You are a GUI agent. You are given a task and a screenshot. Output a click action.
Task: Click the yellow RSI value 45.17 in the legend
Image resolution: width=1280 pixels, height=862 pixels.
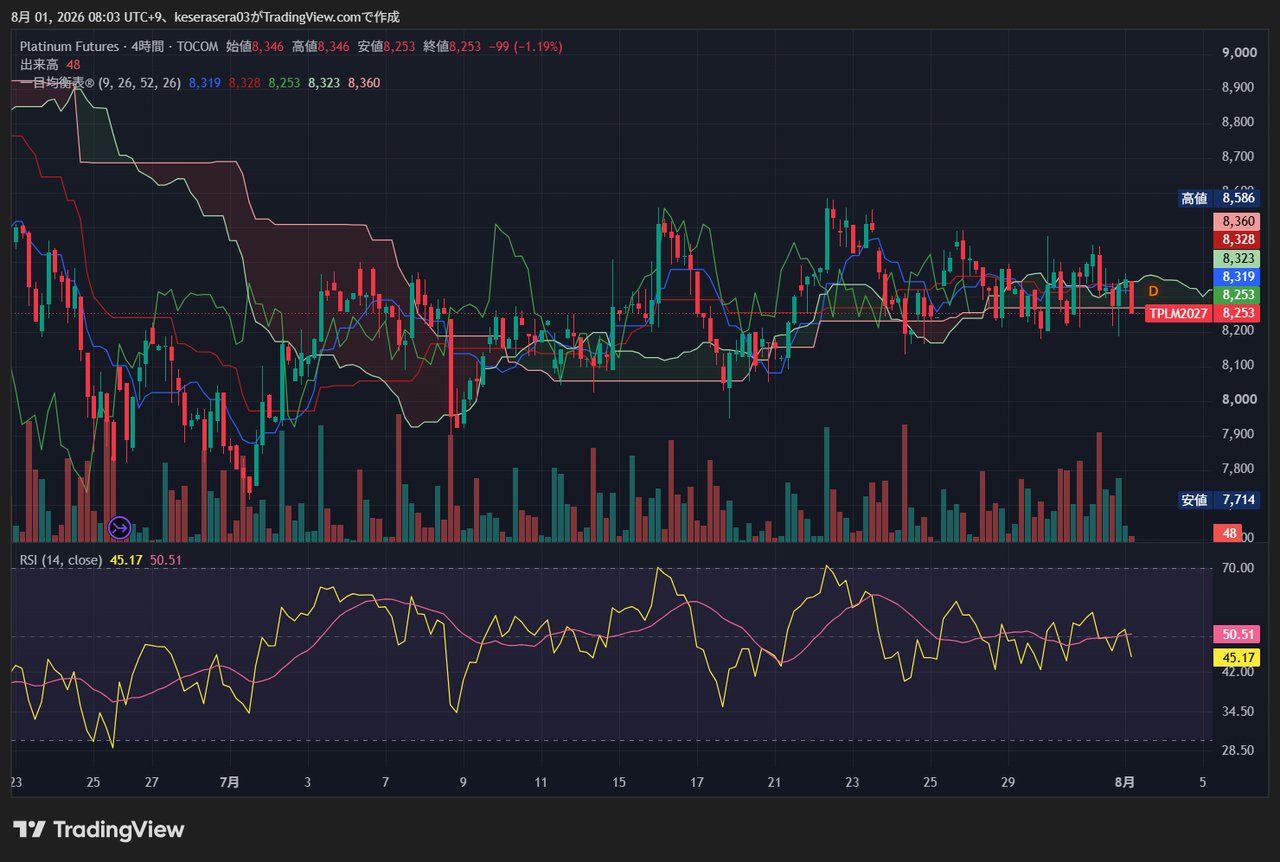pyautogui.click(x=126, y=560)
